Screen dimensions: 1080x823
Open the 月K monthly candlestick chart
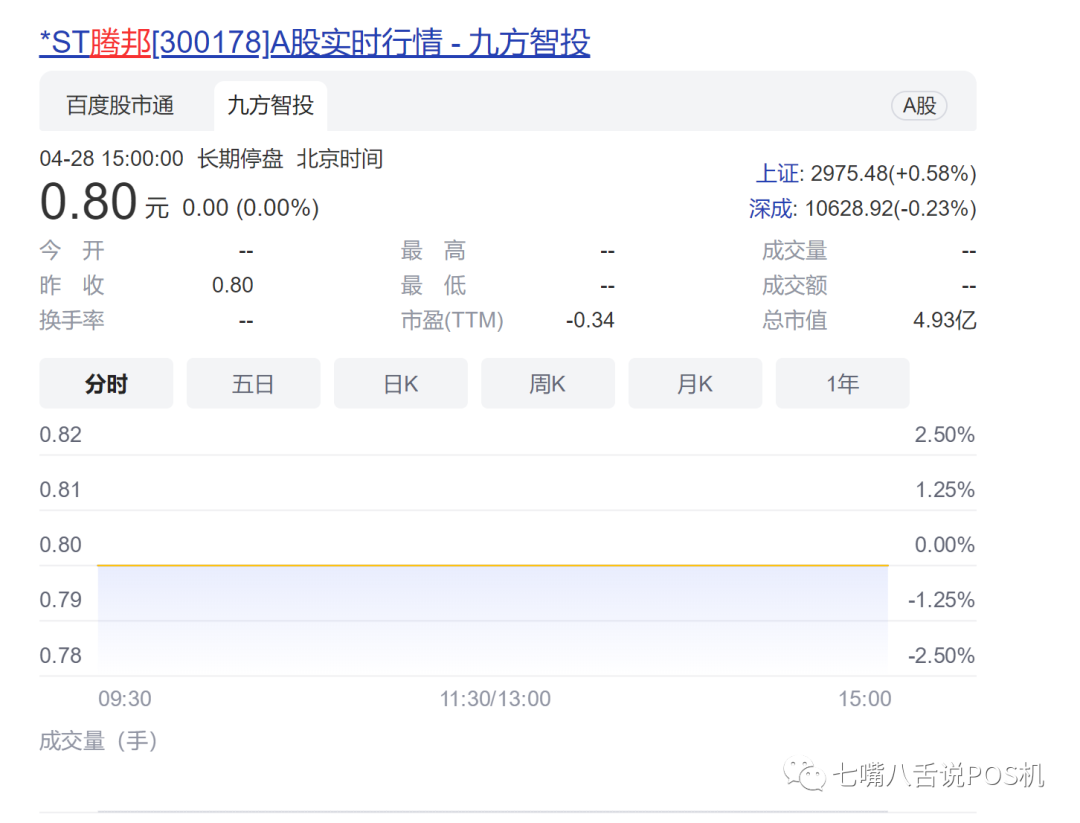694,383
